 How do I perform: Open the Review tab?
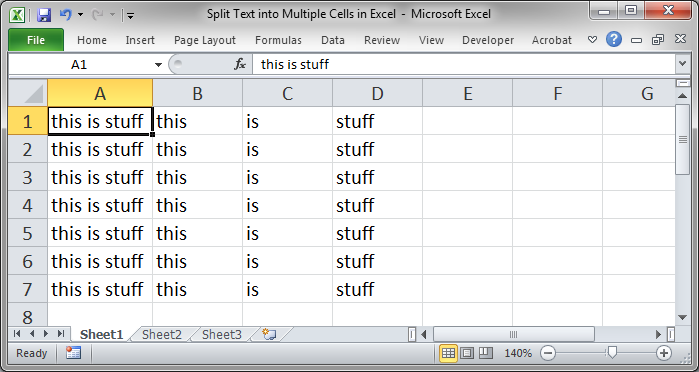pyautogui.click(x=382, y=40)
